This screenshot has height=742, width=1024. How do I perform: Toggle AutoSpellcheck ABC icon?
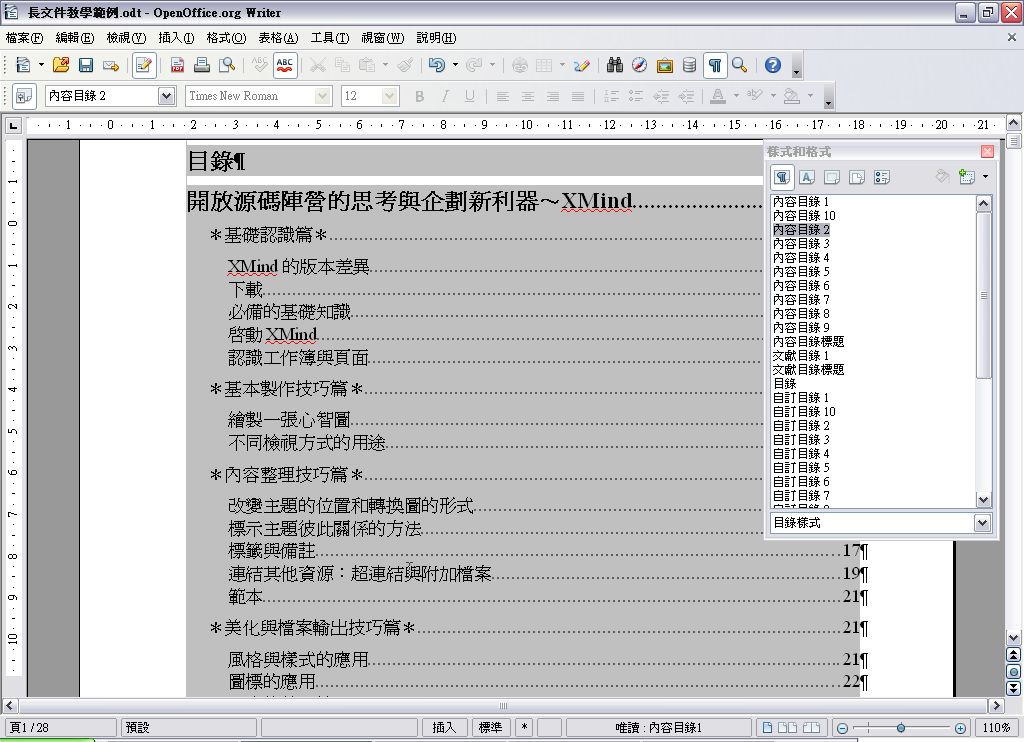coord(285,65)
